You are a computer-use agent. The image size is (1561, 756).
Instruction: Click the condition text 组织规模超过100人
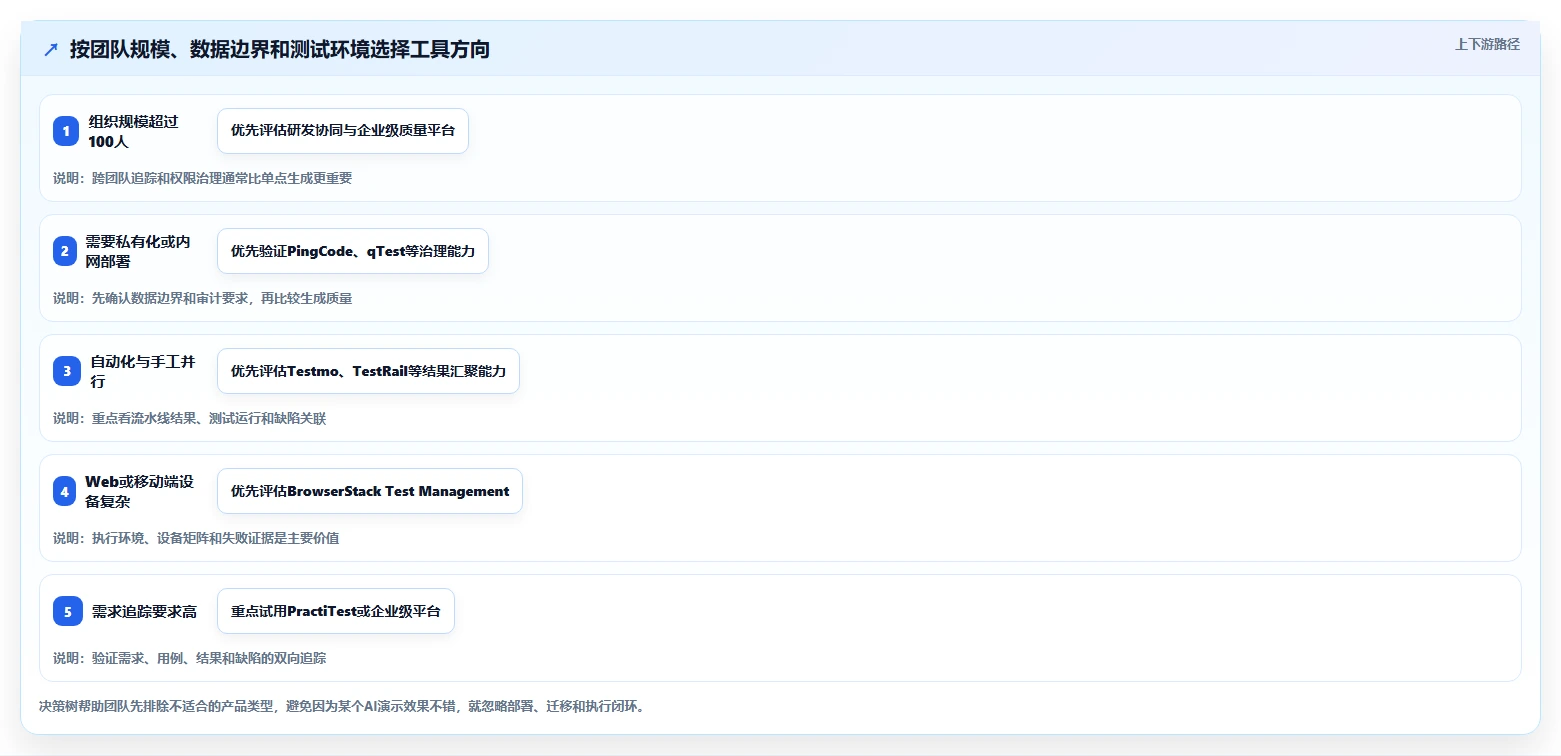pyautogui.click(x=133, y=131)
